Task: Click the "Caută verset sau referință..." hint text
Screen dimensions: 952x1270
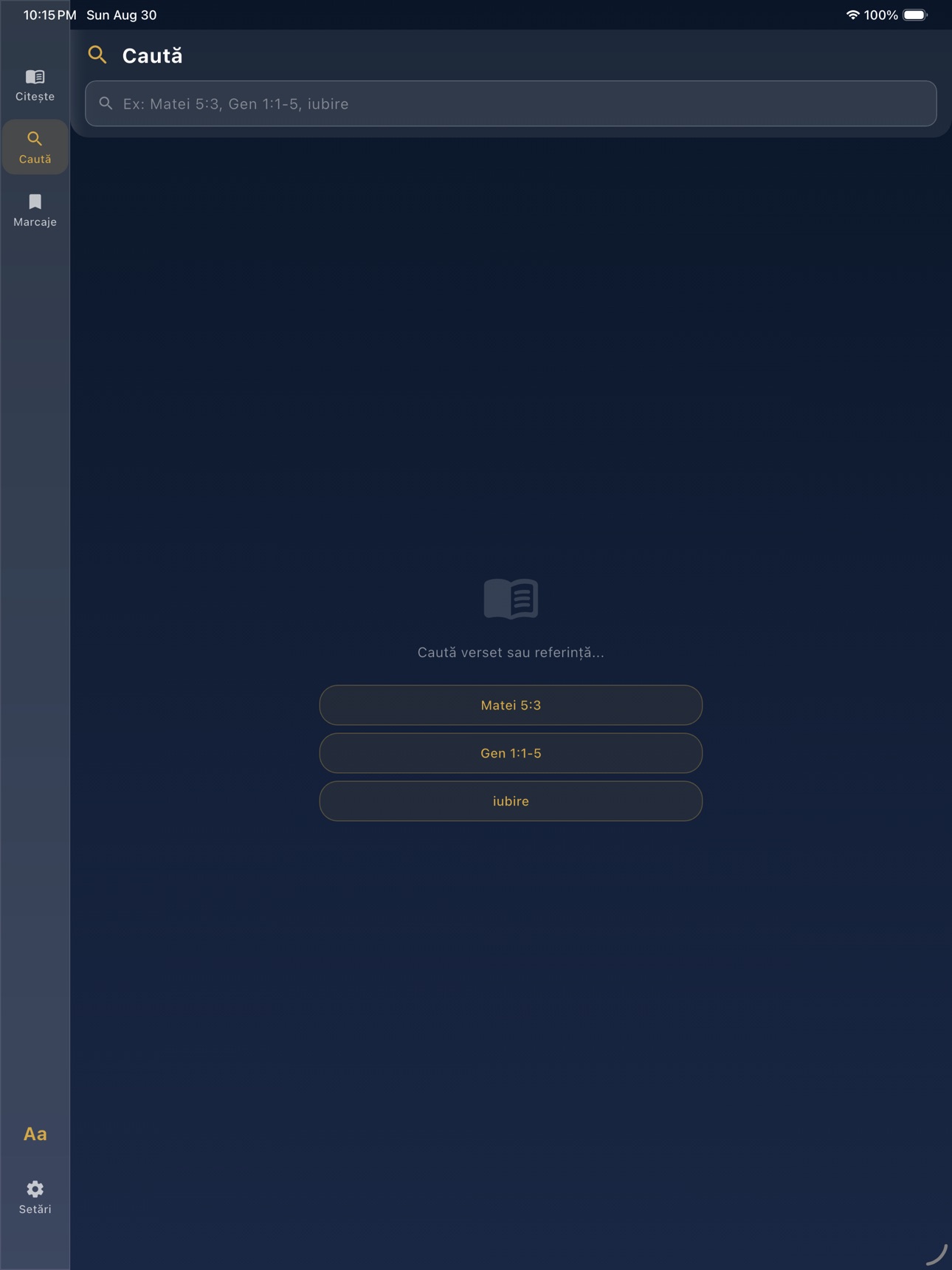Action: tap(511, 653)
